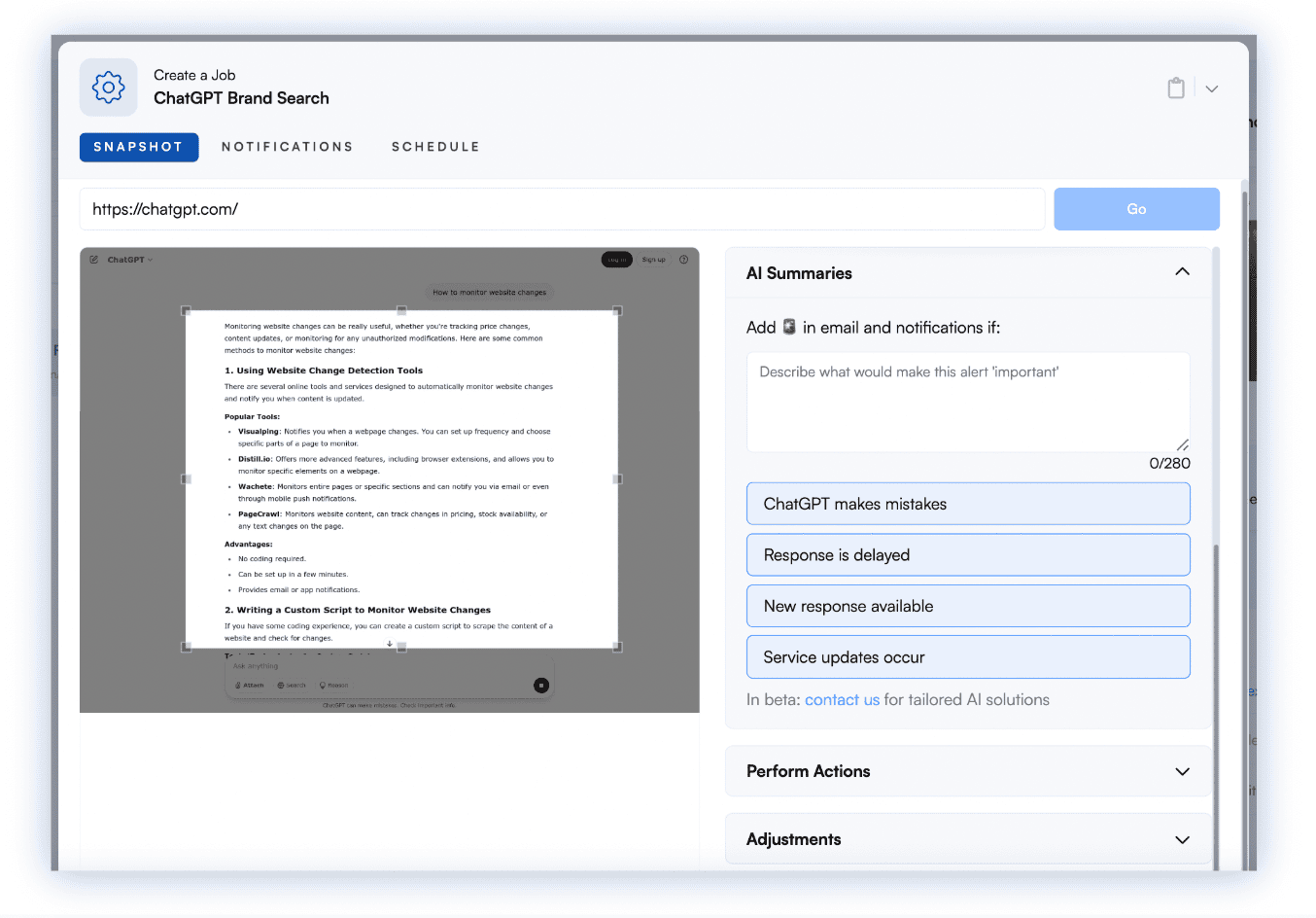Click the top-left selection handle

tap(186, 311)
